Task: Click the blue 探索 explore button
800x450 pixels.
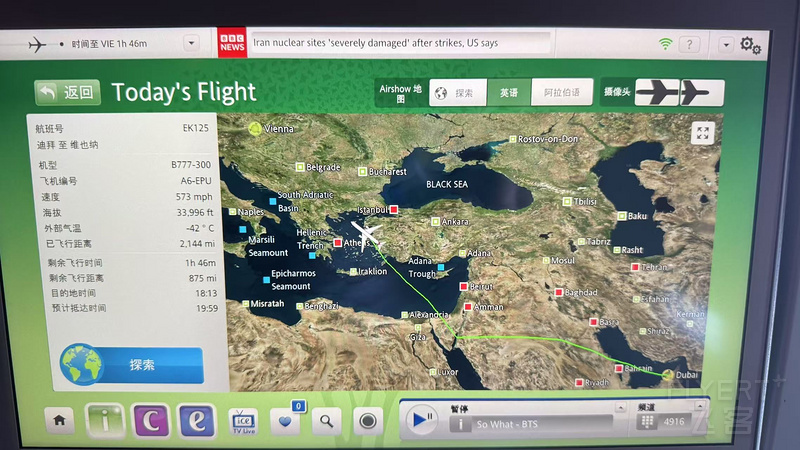Action: tap(133, 364)
